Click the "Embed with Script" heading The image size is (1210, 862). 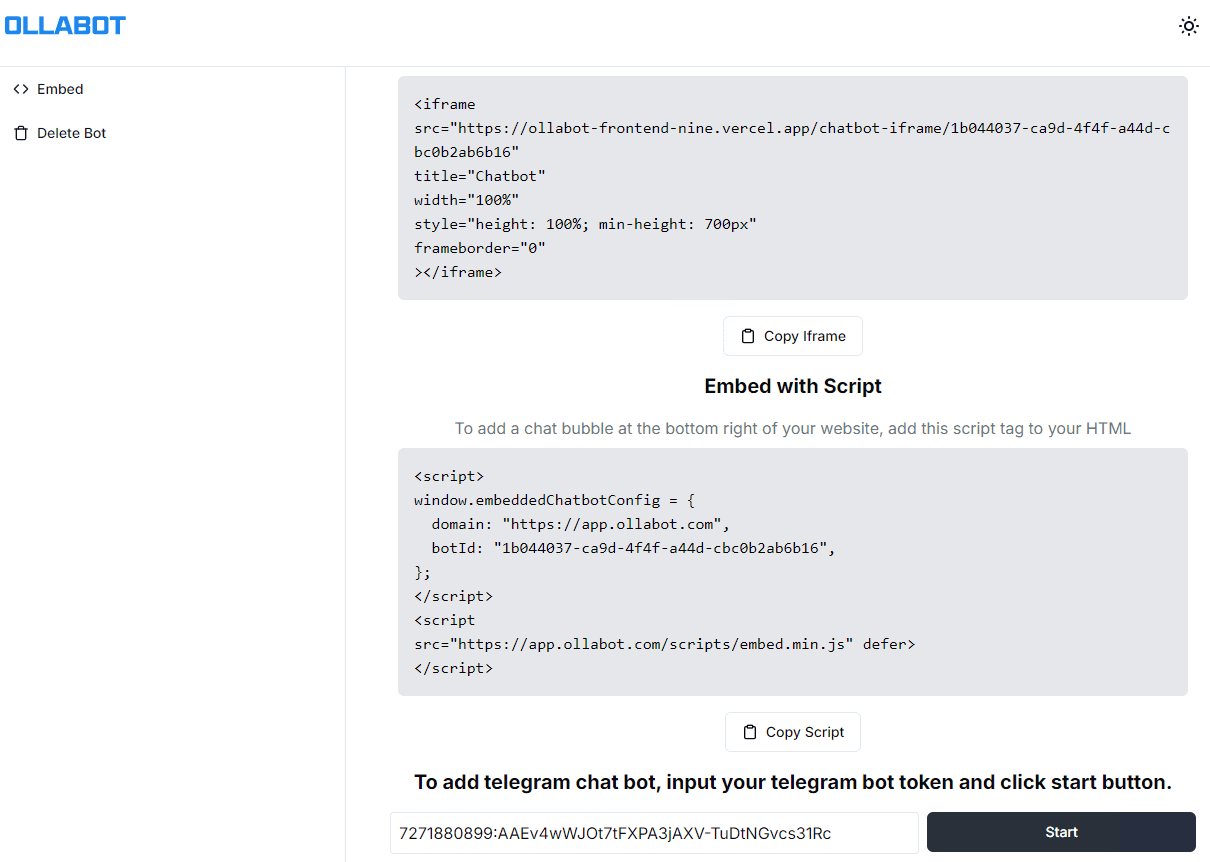pos(793,386)
